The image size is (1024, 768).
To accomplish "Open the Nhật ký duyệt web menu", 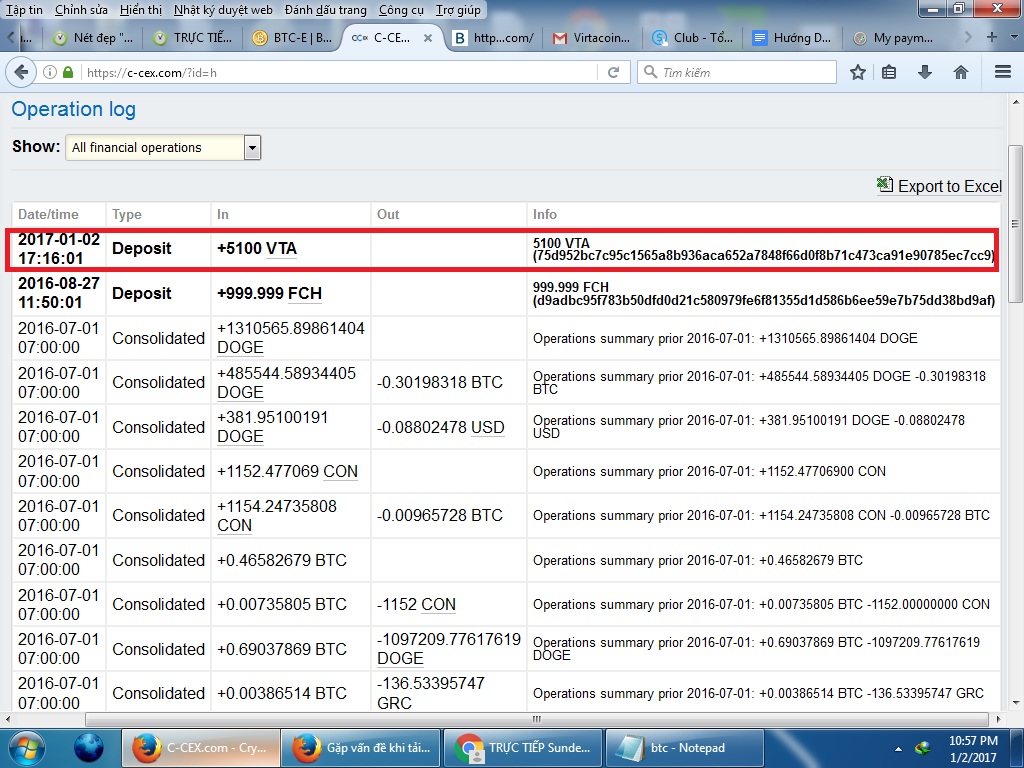I will pos(223,10).
